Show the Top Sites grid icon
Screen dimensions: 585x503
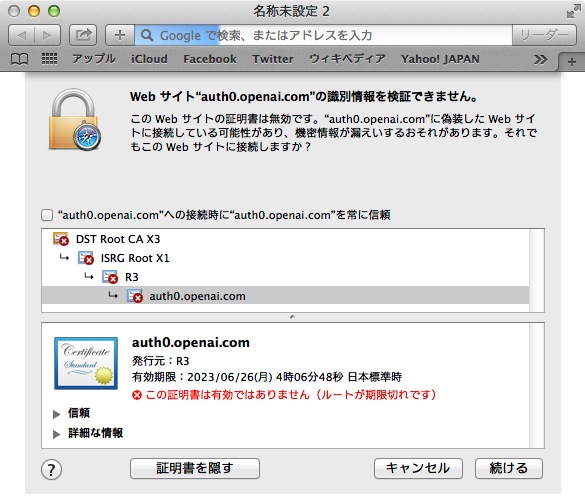click(x=49, y=59)
